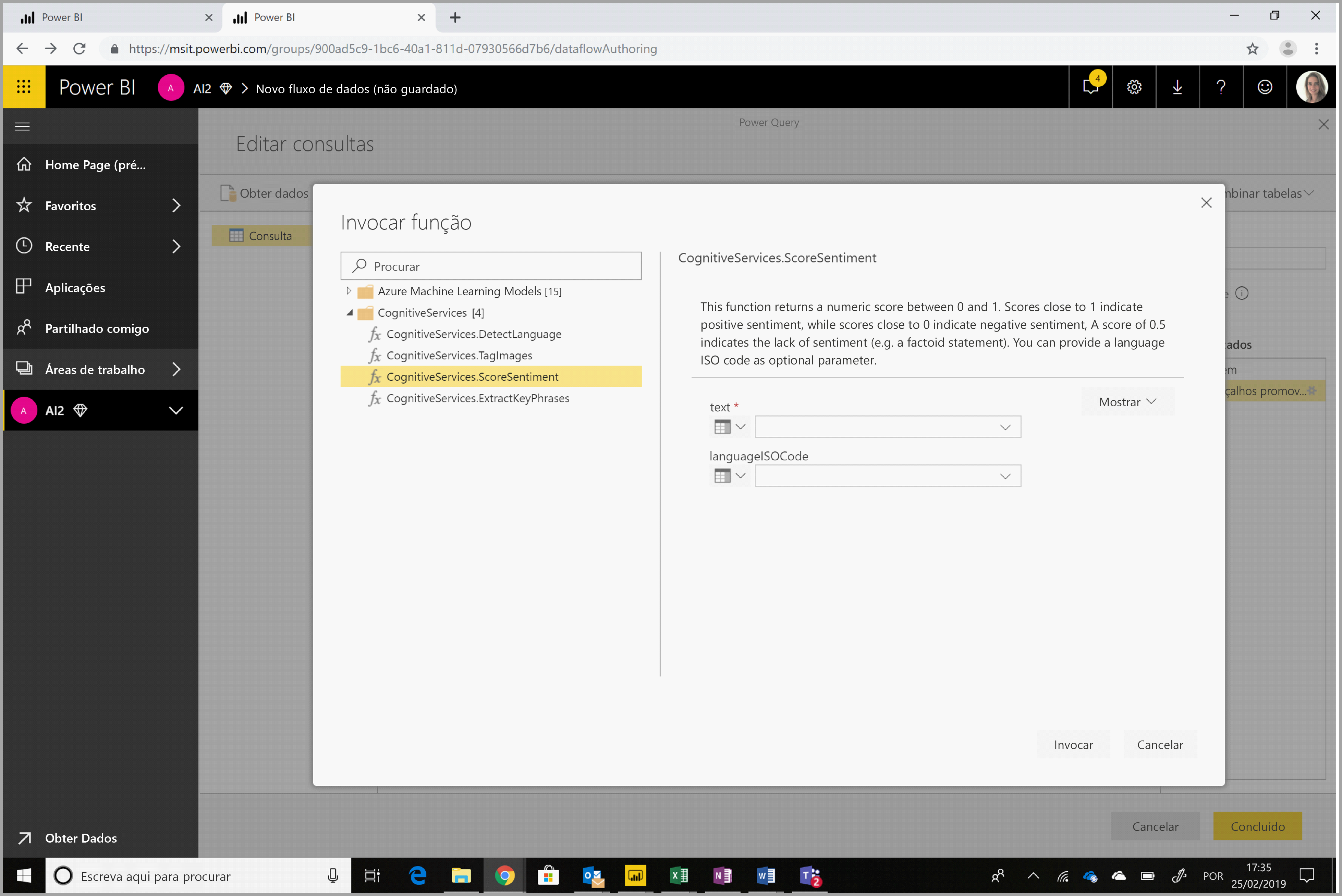
Task: Open the Power BI app launcher grid
Action: pyautogui.click(x=23, y=87)
